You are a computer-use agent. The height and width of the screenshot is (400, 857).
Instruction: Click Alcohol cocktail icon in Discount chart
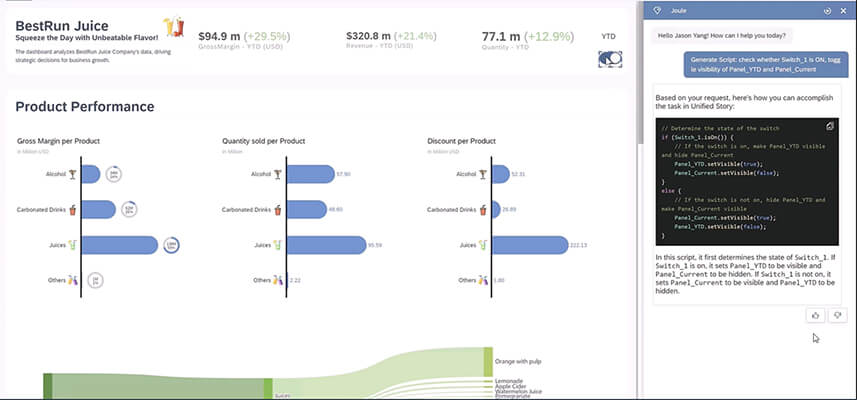pos(483,174)
